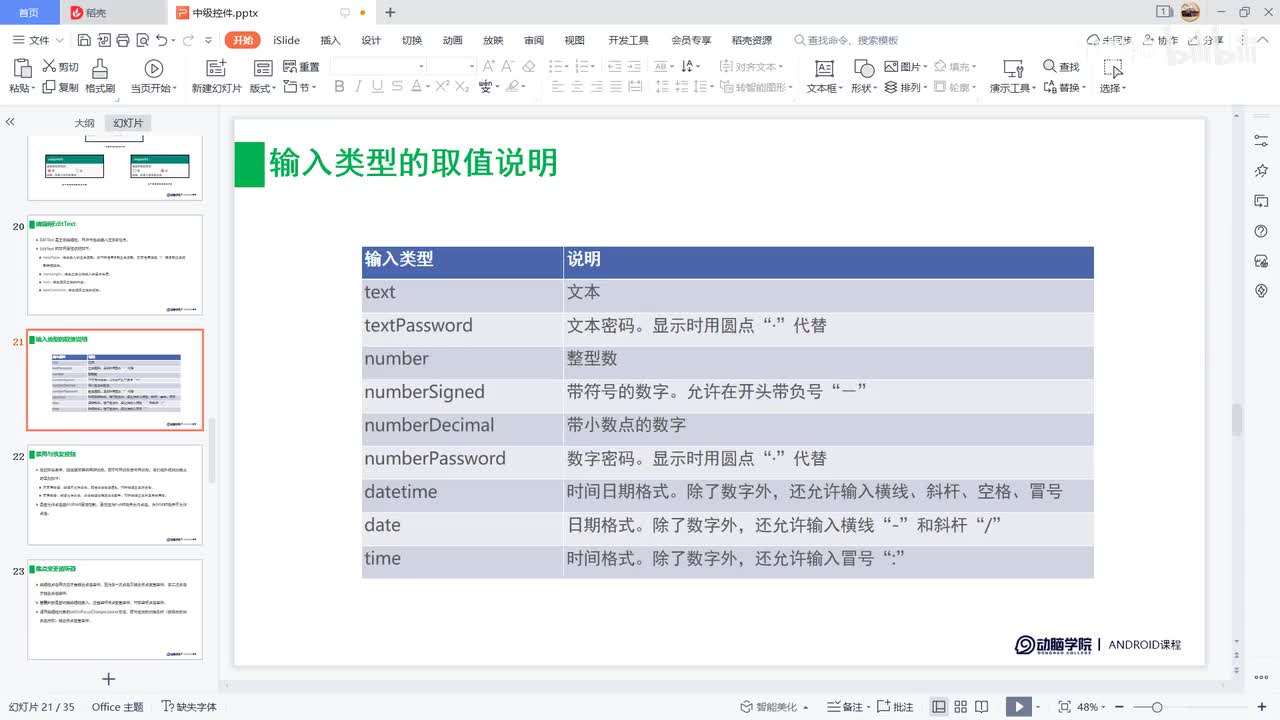Open the font size combo box

[x=452, y=66]
